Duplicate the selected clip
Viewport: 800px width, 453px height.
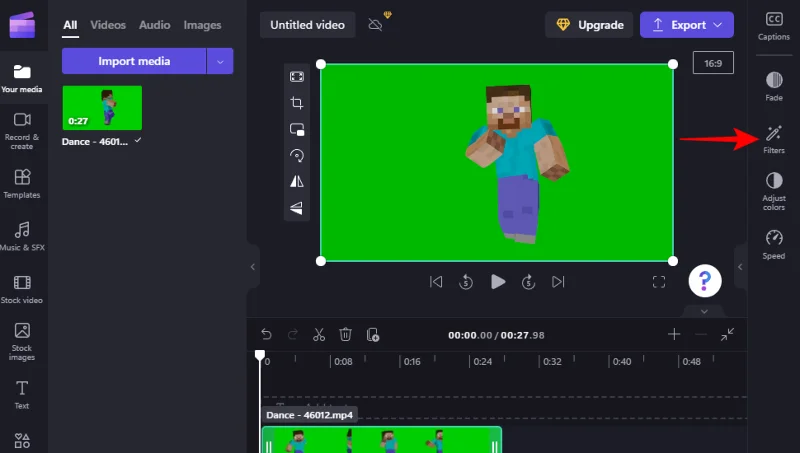point(372,335)
